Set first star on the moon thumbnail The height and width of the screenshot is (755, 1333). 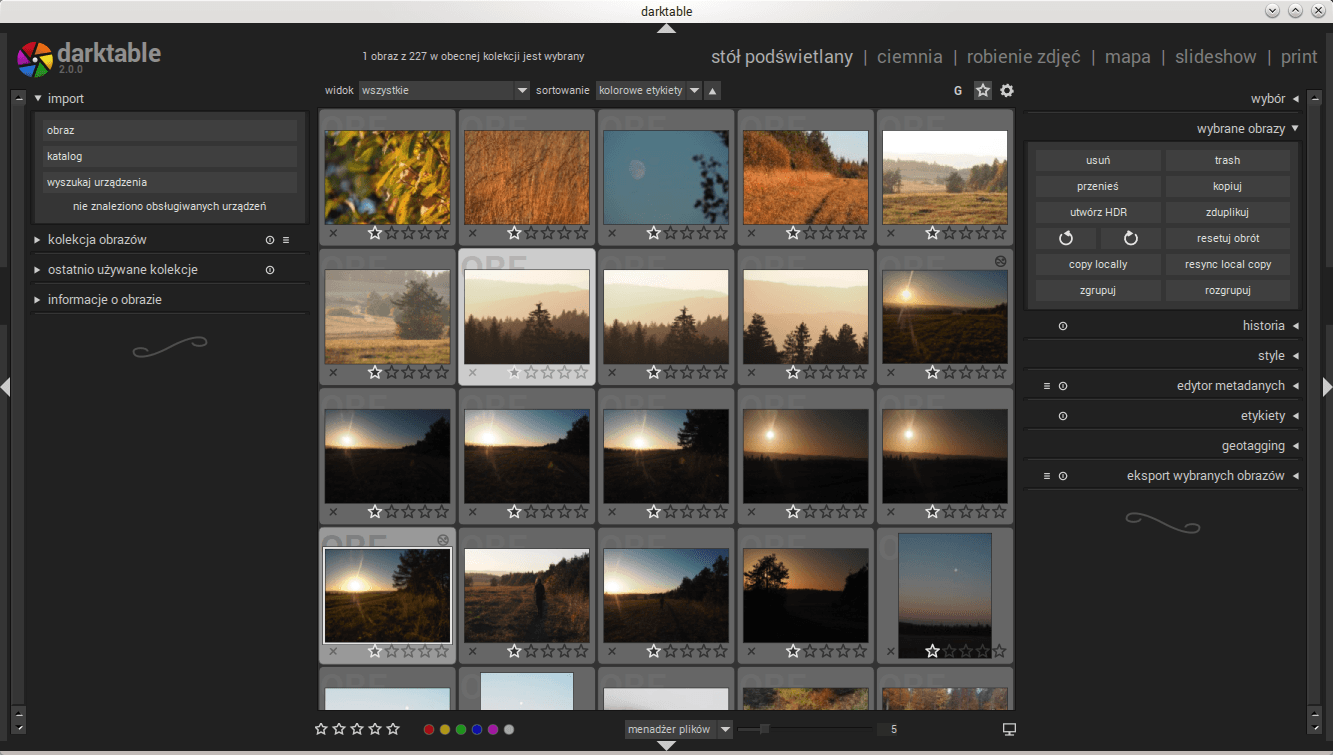tap(654, 233)
